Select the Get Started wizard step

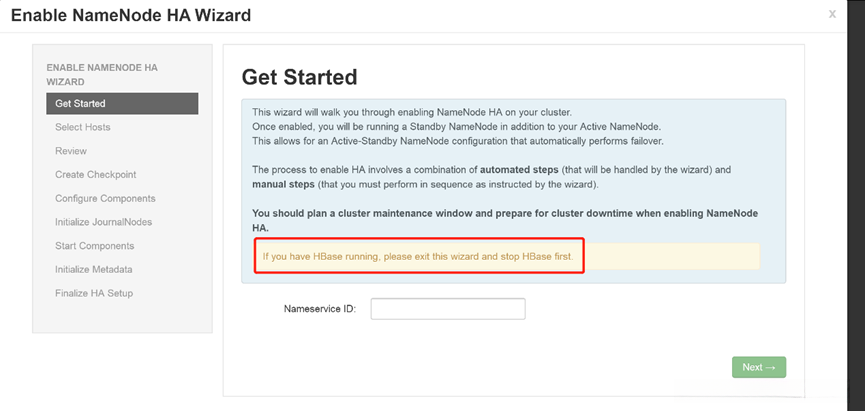(x=121, y=103)
